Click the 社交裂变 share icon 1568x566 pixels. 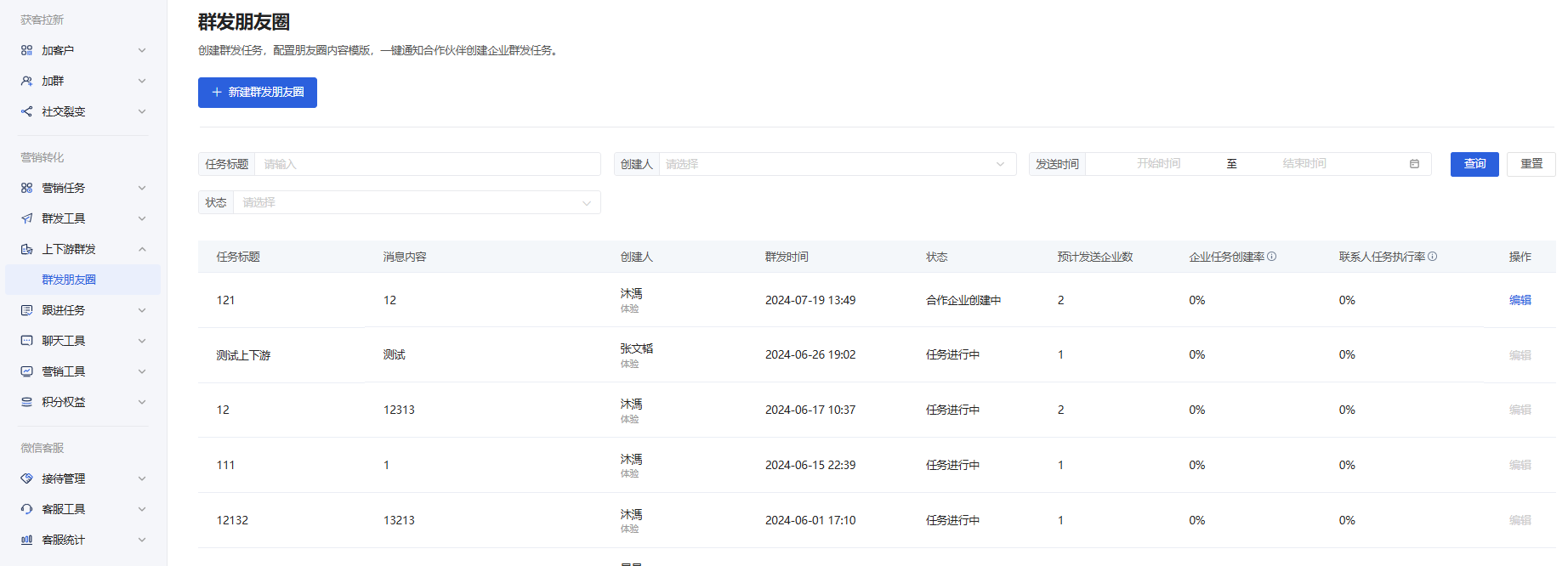pos(26,111)
